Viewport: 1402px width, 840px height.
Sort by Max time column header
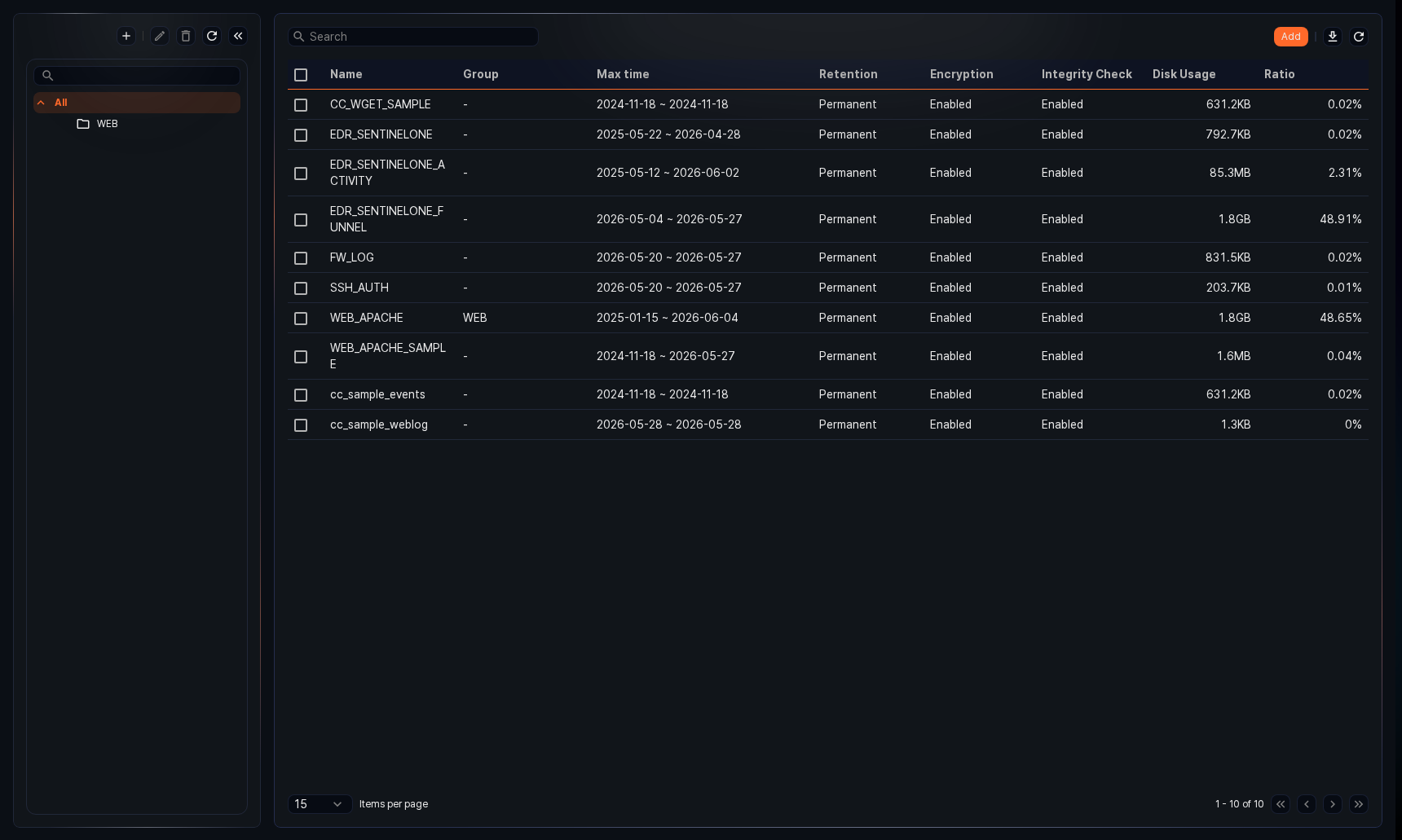pyautogui.click(x=623, y=74)
